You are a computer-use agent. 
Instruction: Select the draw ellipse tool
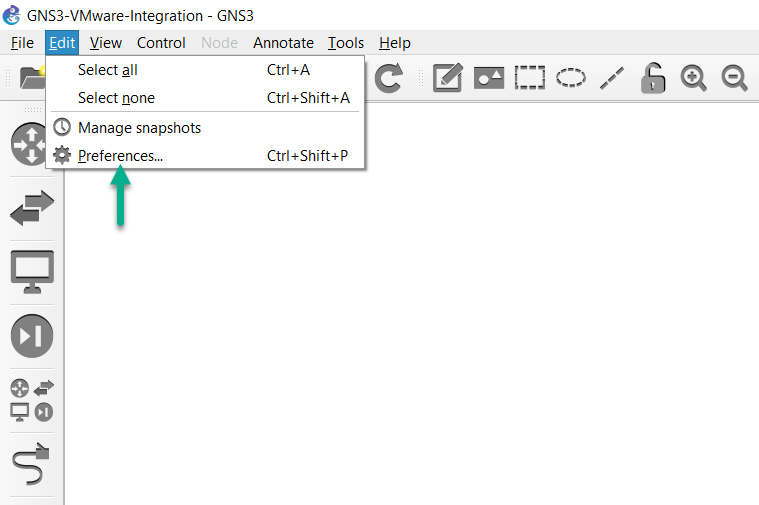(571, 77)
